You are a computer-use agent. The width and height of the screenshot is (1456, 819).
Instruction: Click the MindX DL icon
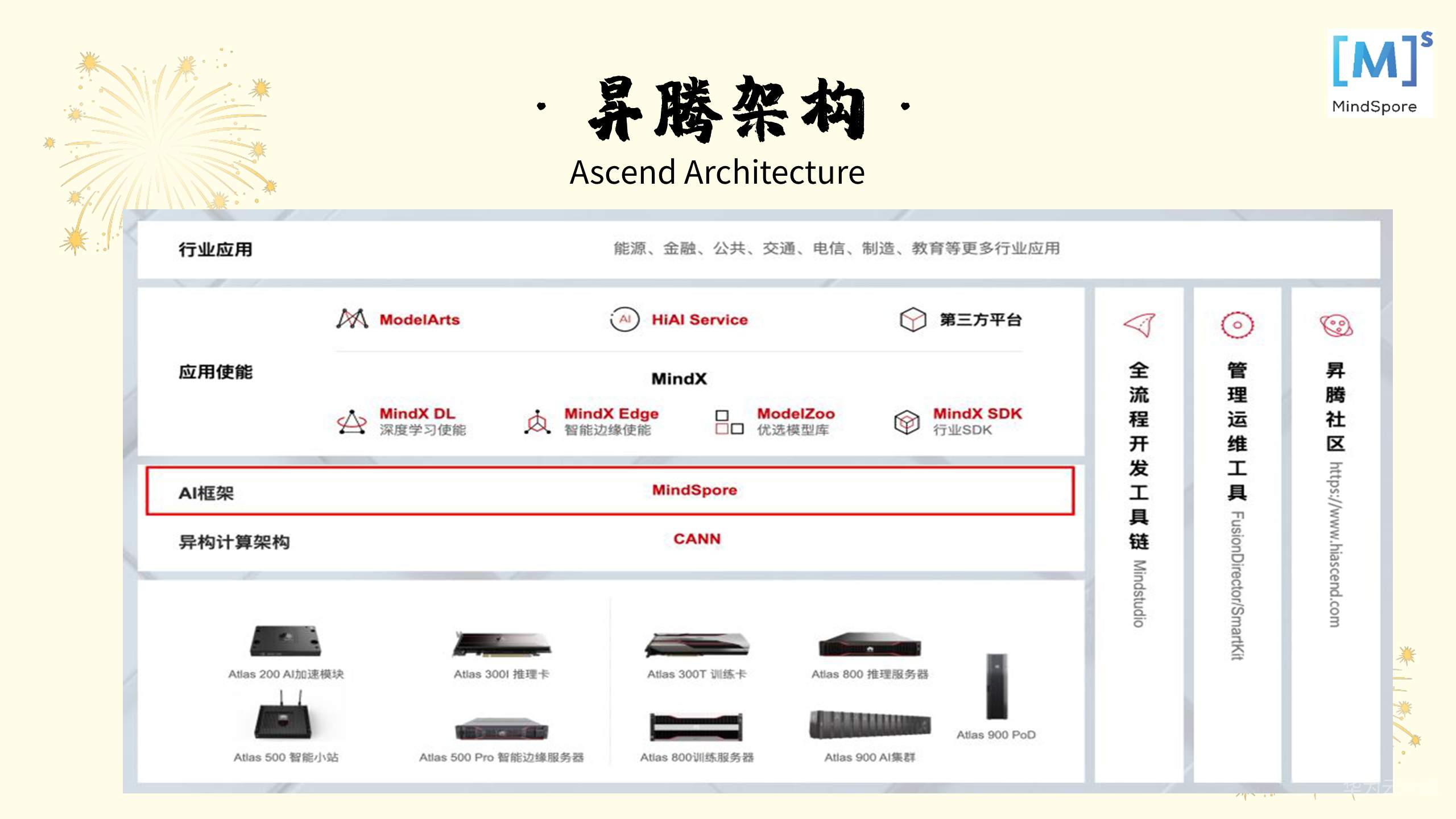click(352, 421)
